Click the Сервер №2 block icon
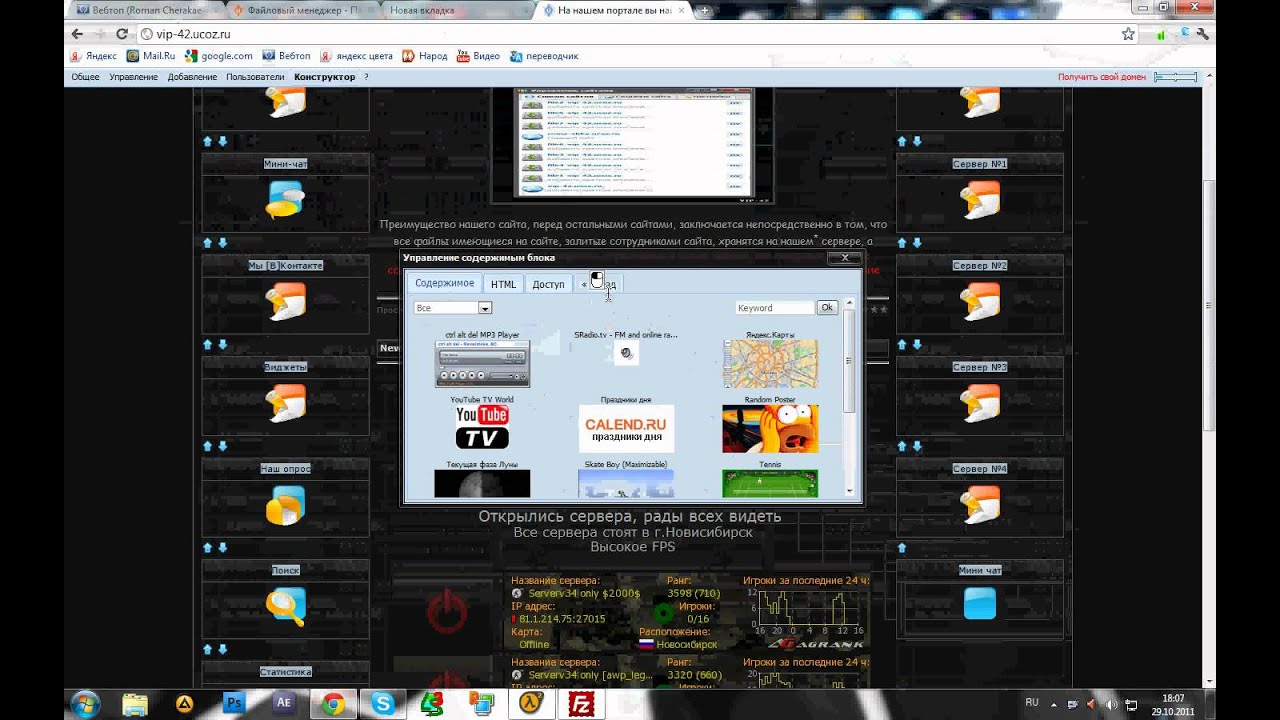Screen dimensions: 1280x720 pyautogui.click(x=979, y=302)
